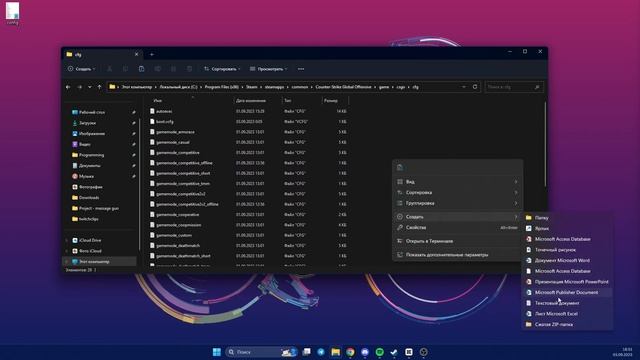Create a Текстовый документ
Screen dimensions: 640x360
[x=568, y=303]
